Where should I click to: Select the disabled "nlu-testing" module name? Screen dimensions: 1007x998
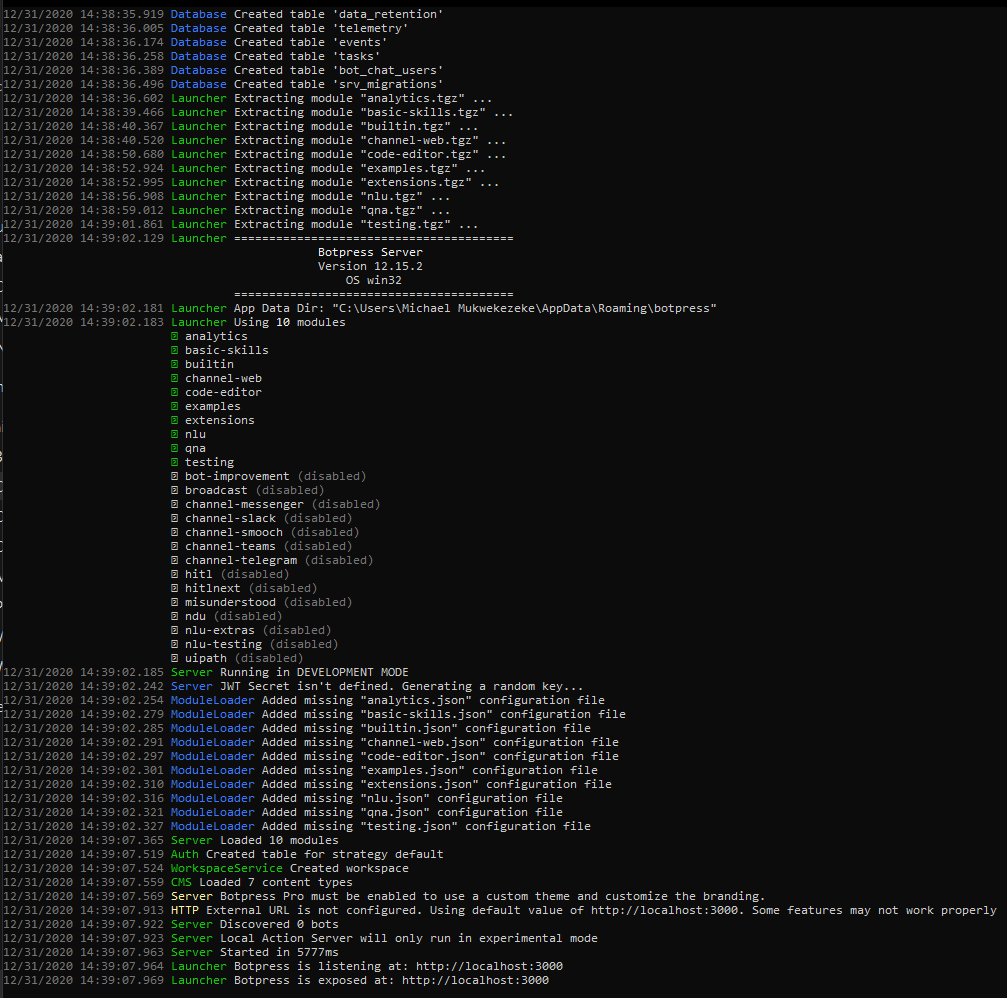coord(223,644)
